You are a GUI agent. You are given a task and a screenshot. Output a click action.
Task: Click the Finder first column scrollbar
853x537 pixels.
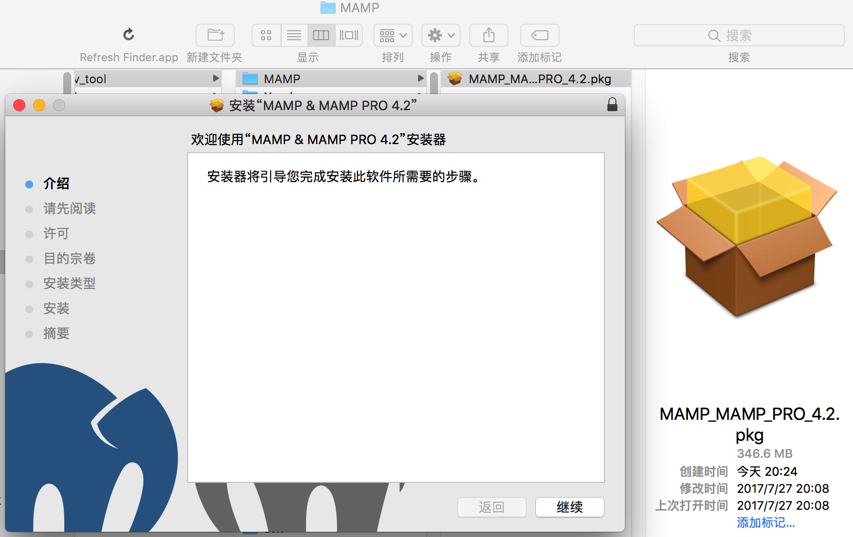tap(67, 83)
